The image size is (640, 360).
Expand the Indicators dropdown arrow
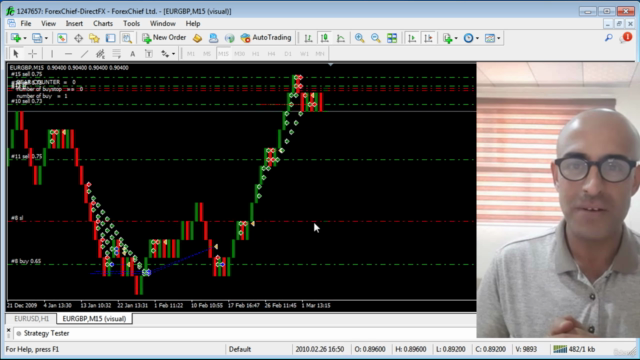click(x=456, y=38)
